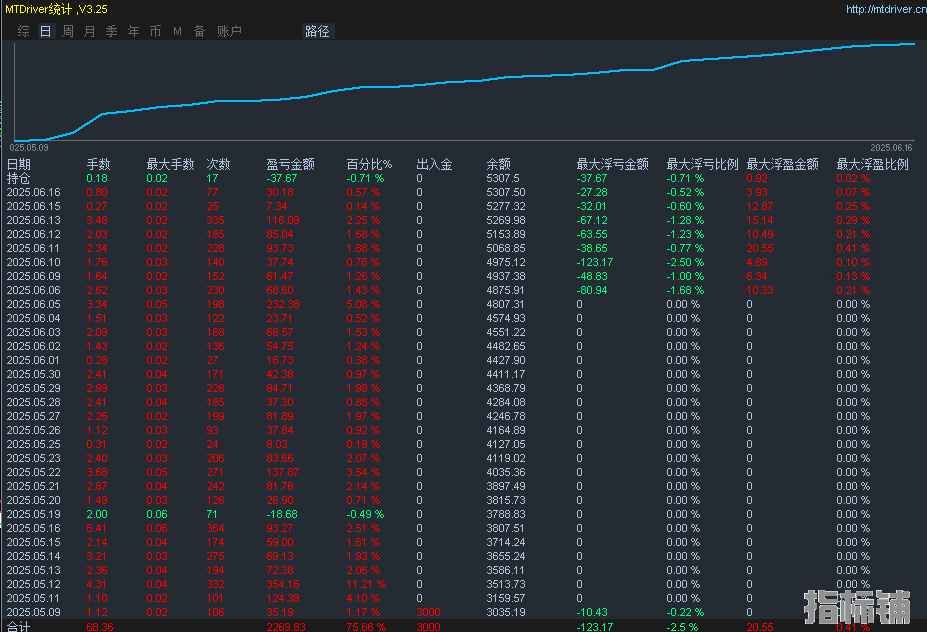This screenshot has width=927, height=632.
Task: Click percentage 11.21 %
Action: point(366,584)
